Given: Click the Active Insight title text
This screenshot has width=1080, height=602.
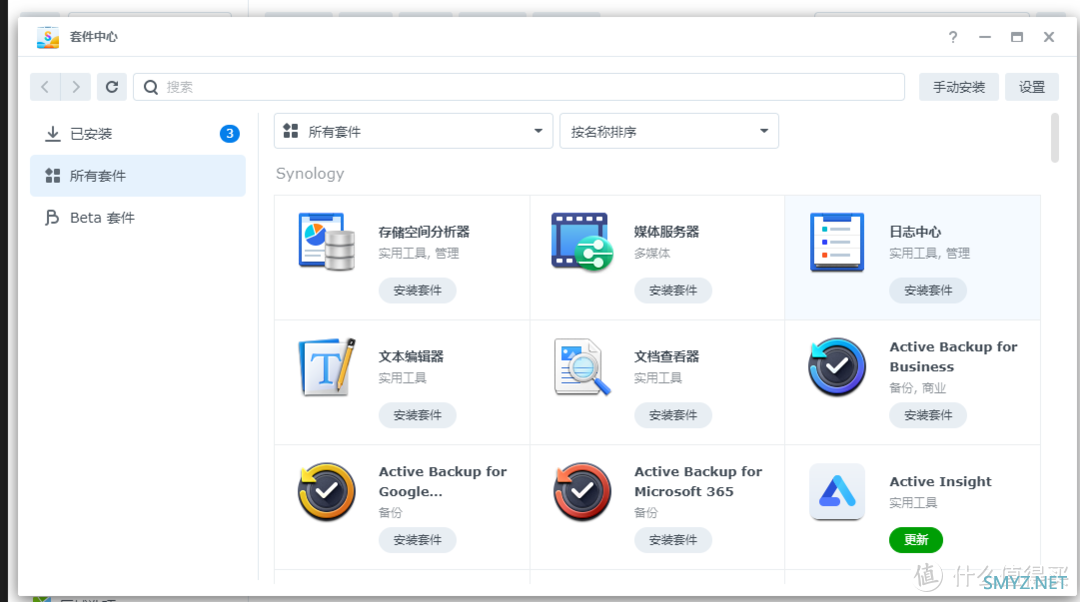Looking at the screenshot, I should (940, 481).
